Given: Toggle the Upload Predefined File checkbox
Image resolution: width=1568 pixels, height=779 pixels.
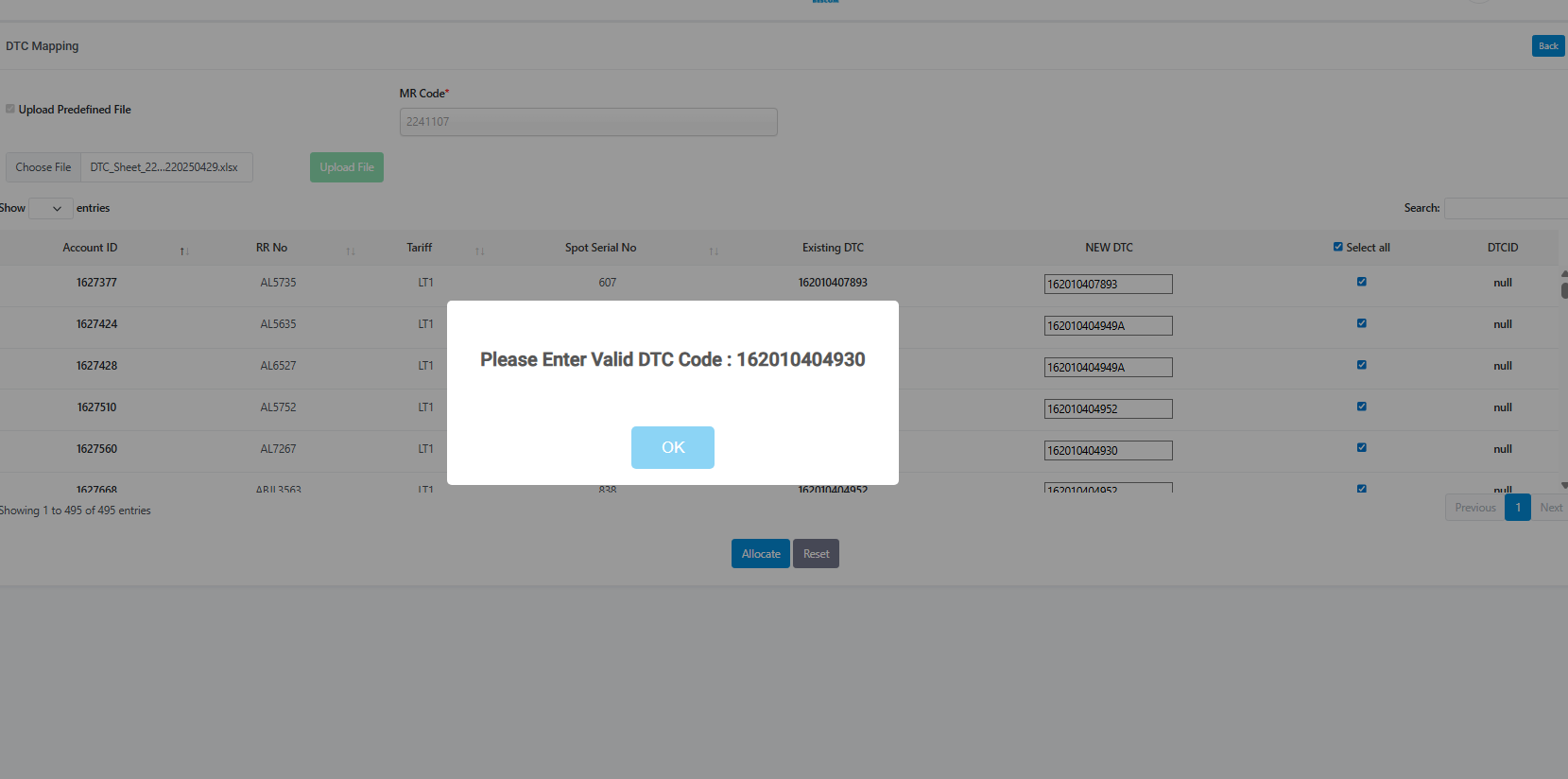Looking at the screenshot, I should pyautogui.click(x=10, y=109).
